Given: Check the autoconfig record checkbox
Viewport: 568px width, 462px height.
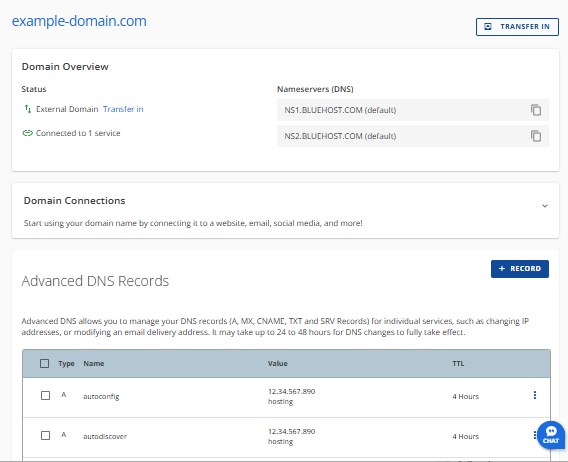Looking at the screenshot, I should (x=45, y=396).
